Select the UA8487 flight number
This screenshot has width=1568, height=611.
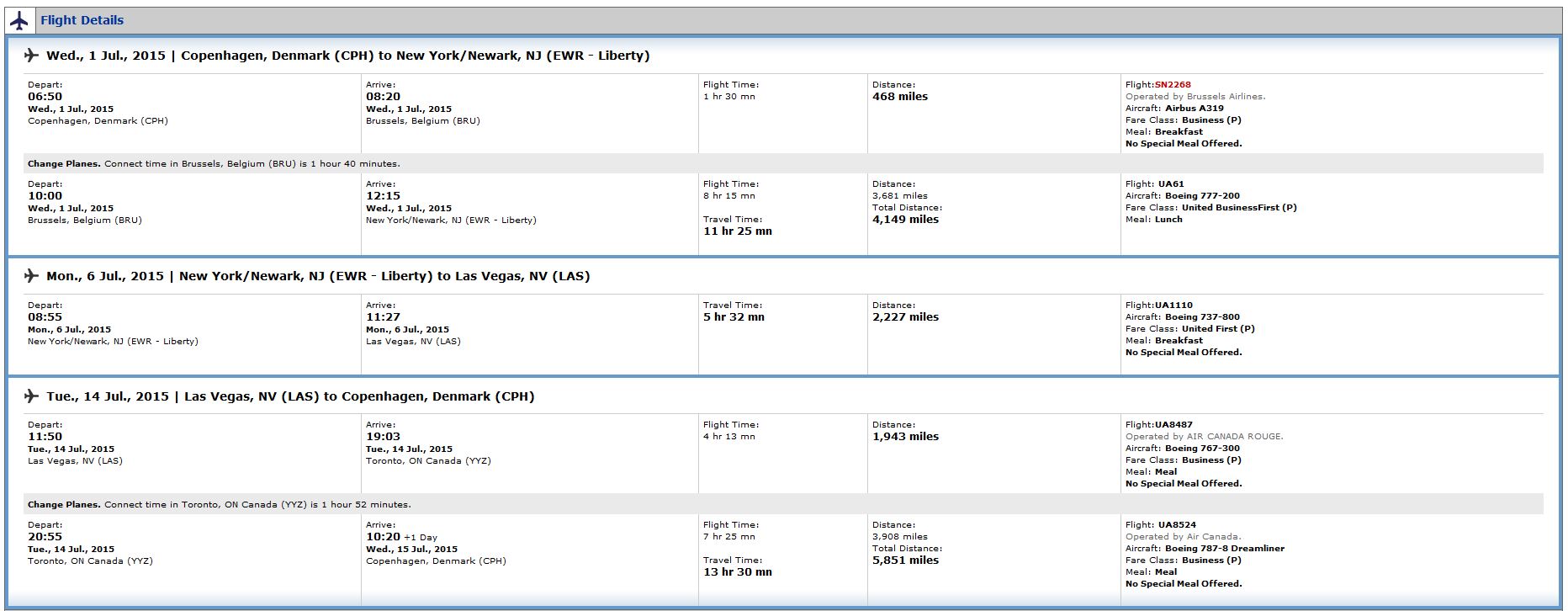pyautogui.click(x=1173, y=425)
